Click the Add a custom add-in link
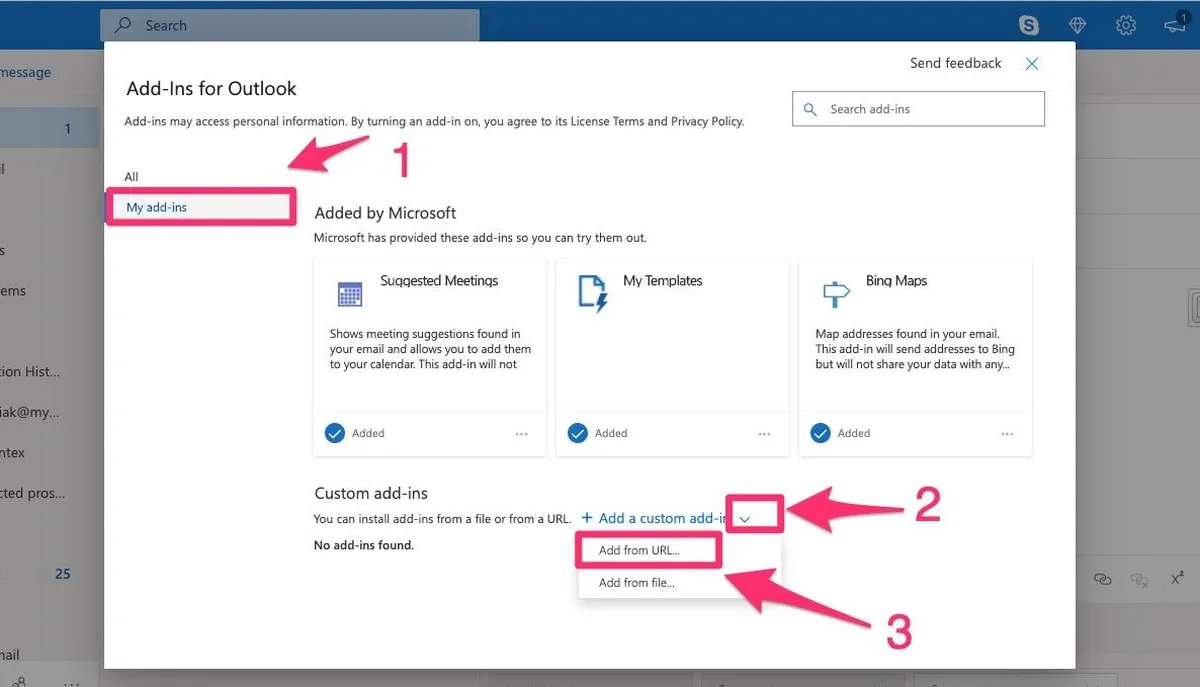Viewport: 1200px width, 687px height. [x=654, y=518]
